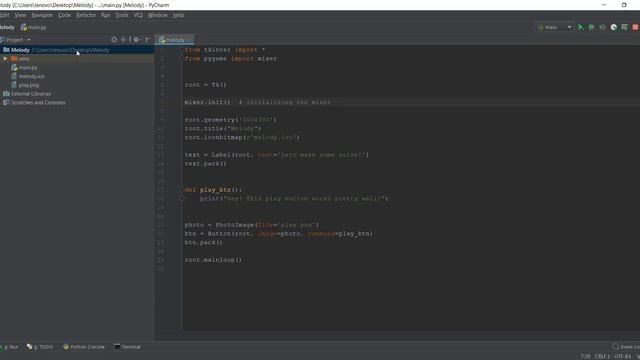Viewport: 640px width, 360px height.
Task: Click the Melody breadcrumb in navigation bar
Action: (7, 27)
